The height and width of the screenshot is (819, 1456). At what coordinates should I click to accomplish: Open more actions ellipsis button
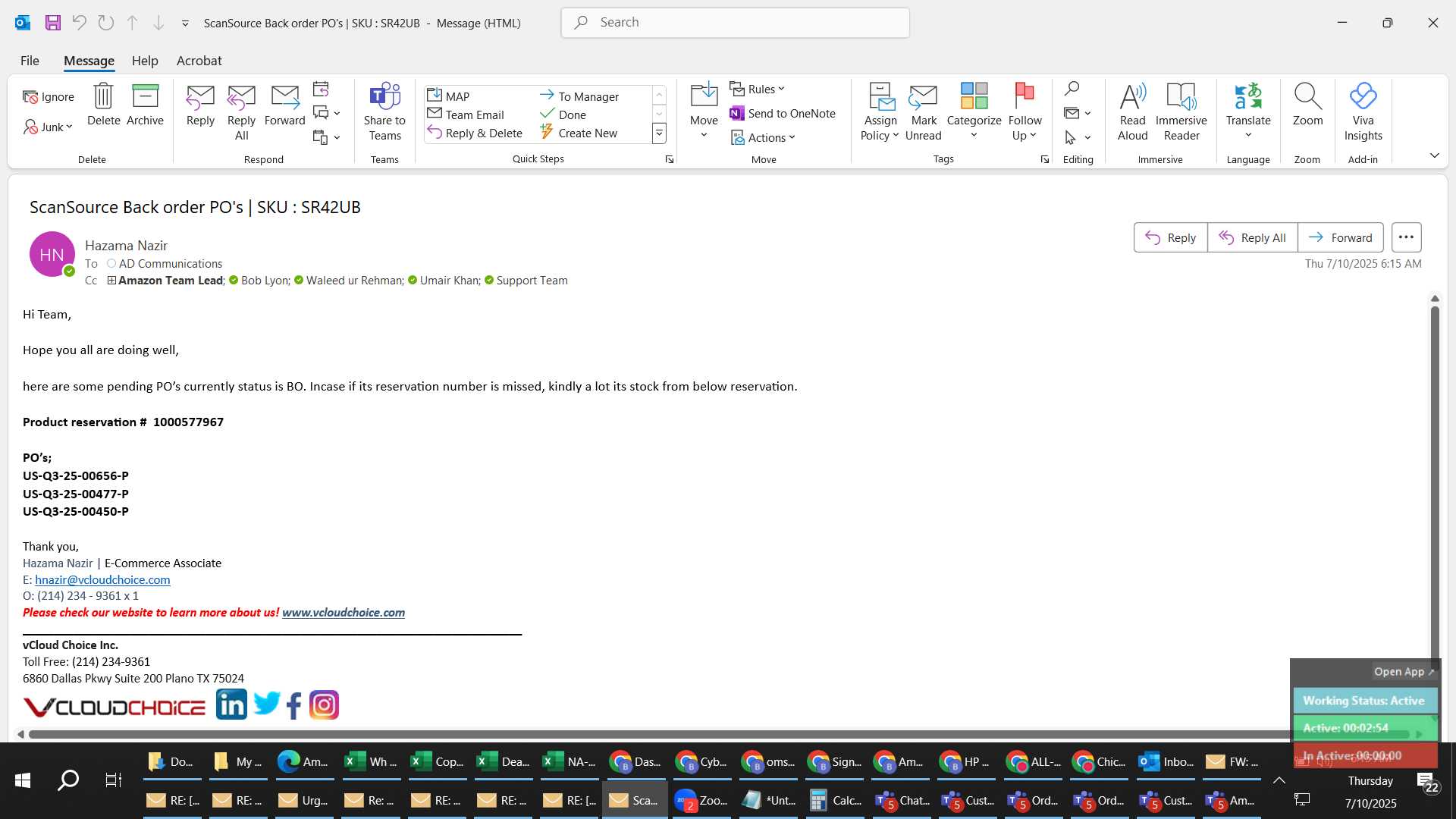tap(1406, 237)
